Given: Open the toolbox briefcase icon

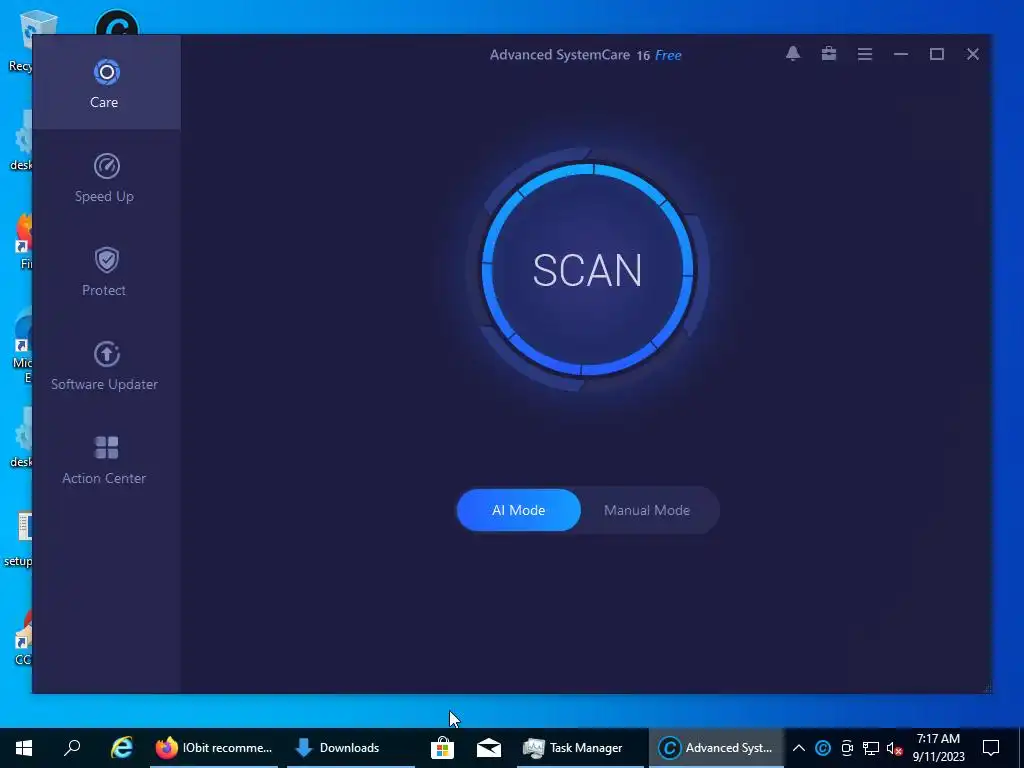Looking at the screenshot, I should click(x=829, y=54).
